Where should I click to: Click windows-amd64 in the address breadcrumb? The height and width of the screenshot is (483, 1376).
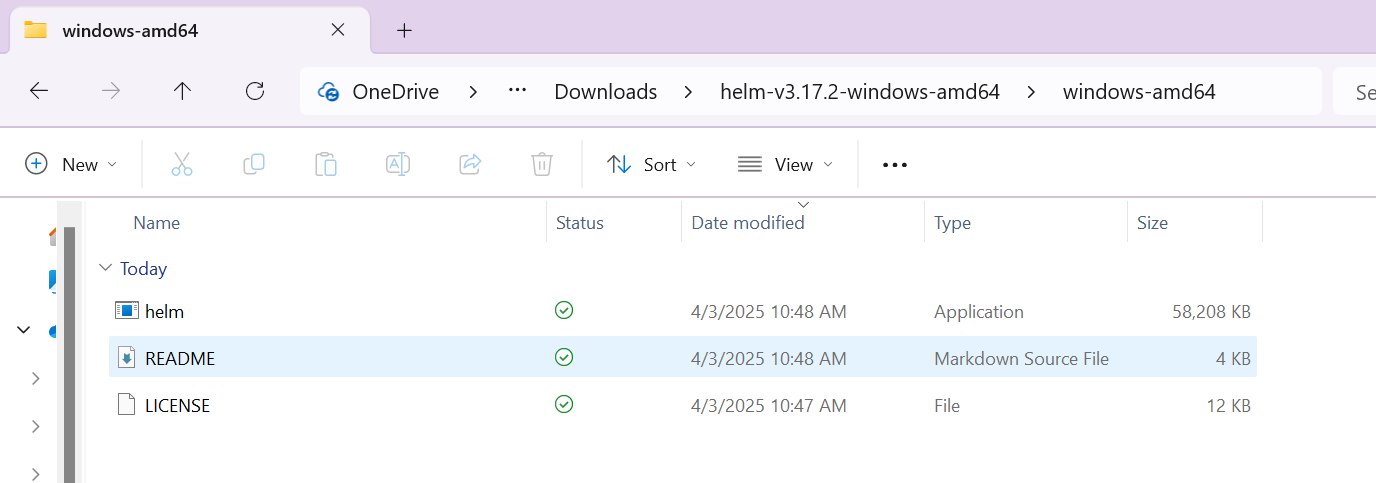pos(1139,92)
